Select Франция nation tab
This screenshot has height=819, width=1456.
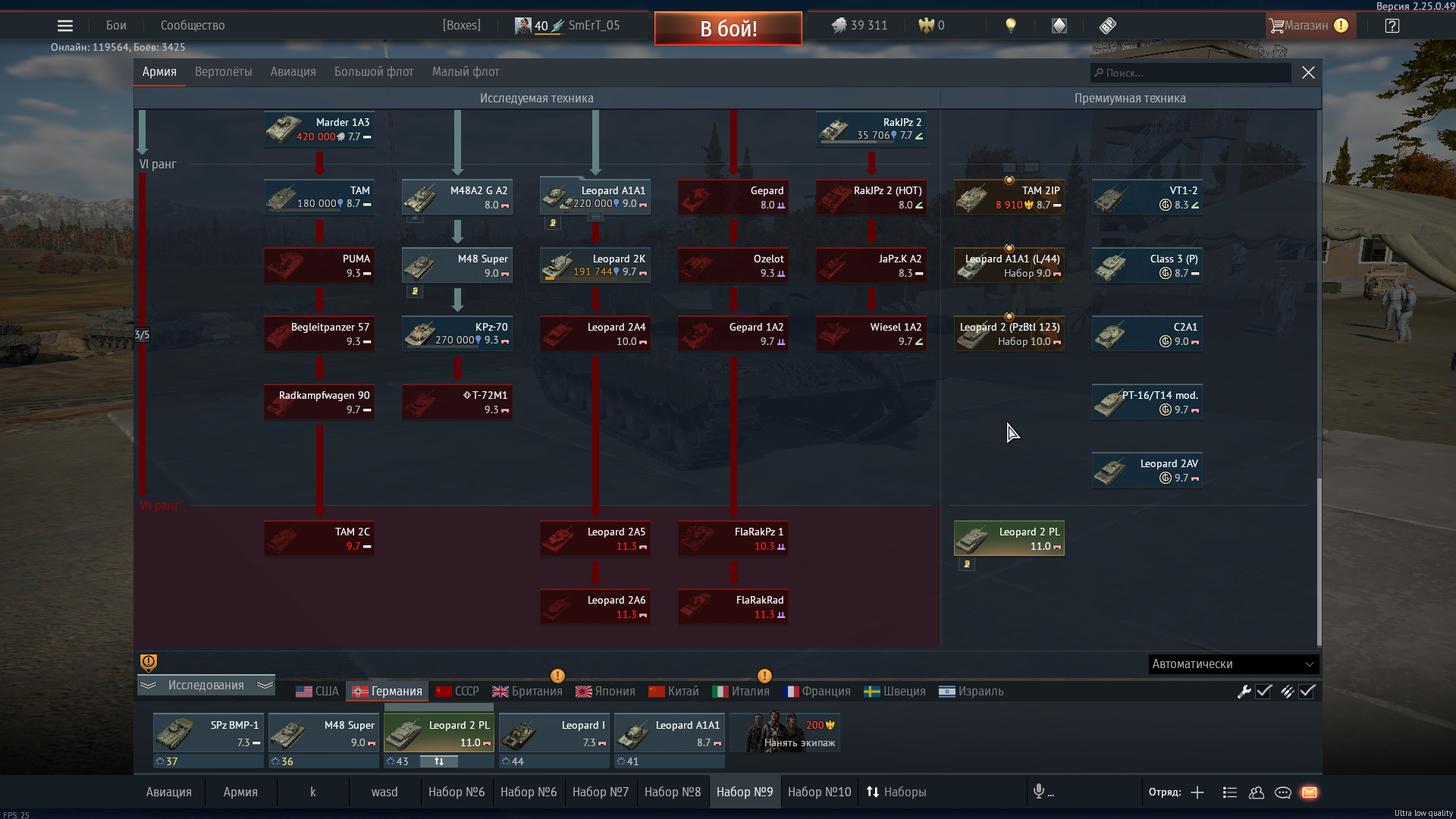coord(817,692)
